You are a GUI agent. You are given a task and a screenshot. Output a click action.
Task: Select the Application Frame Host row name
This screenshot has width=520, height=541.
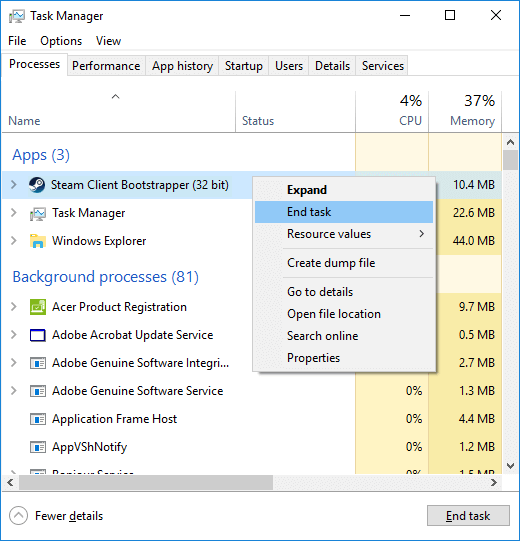pos(114,419)
